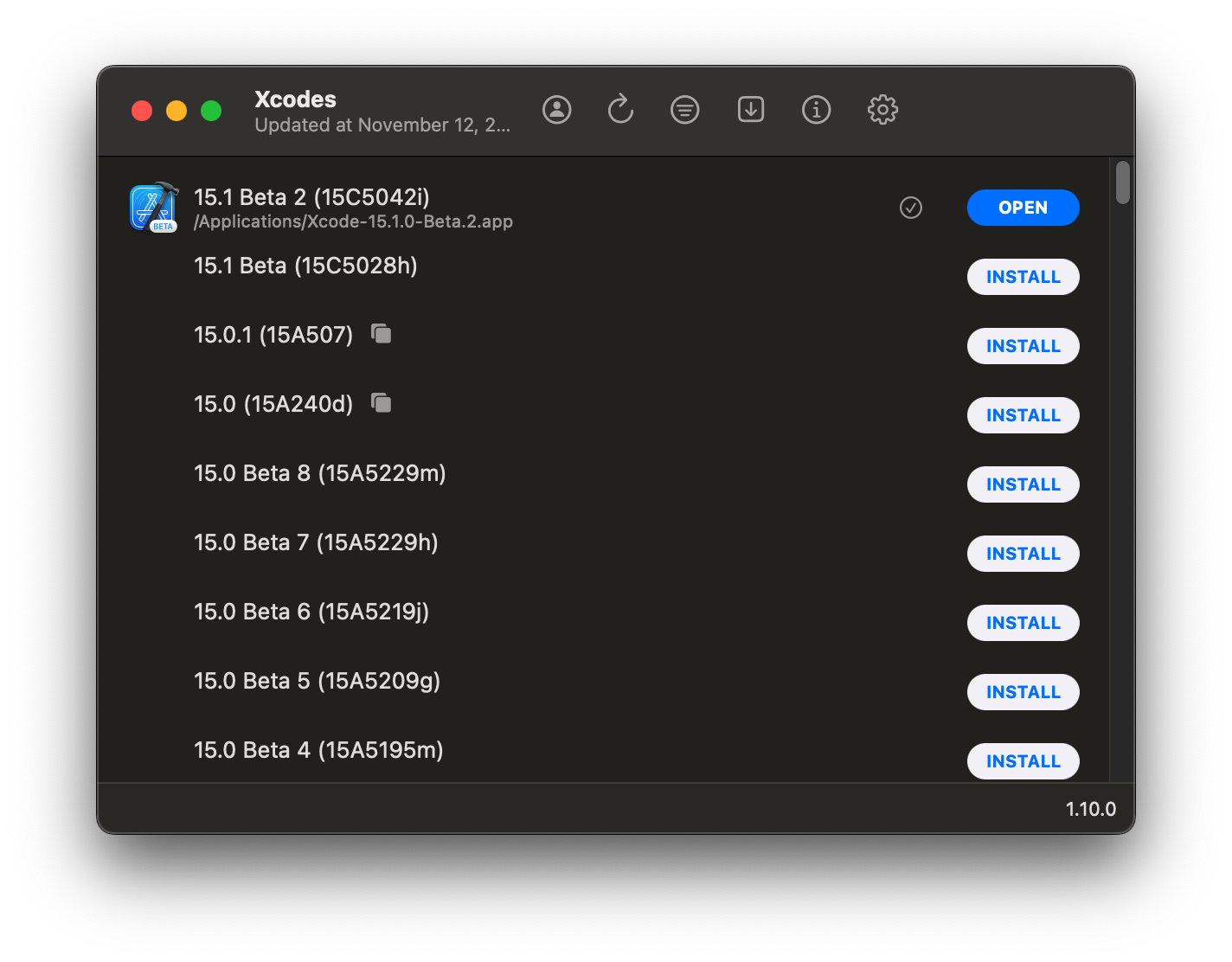Viewport: 1232px width, 962px height.
Task: Refresh the Xcode versions list
Action: pyautogui.click(x=620, y=109)
